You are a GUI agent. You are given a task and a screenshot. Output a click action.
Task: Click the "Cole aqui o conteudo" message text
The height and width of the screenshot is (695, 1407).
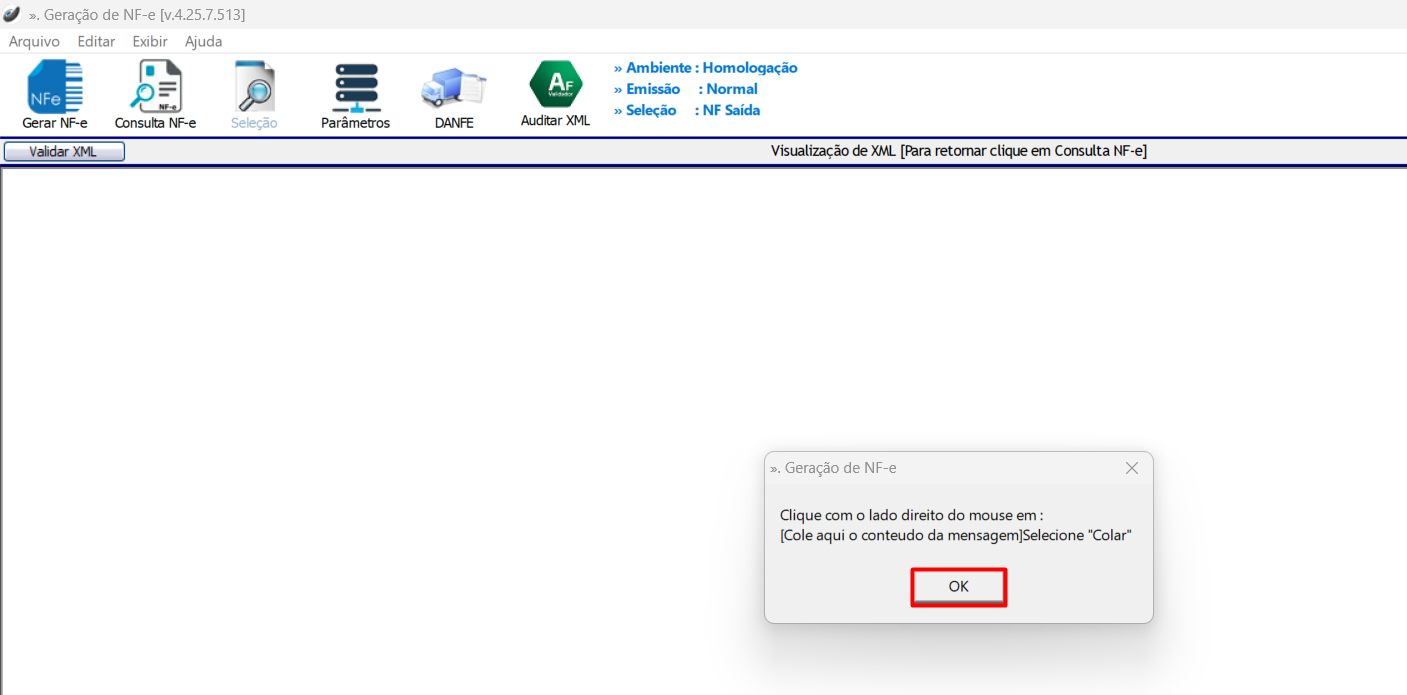(x=955, y=535)
